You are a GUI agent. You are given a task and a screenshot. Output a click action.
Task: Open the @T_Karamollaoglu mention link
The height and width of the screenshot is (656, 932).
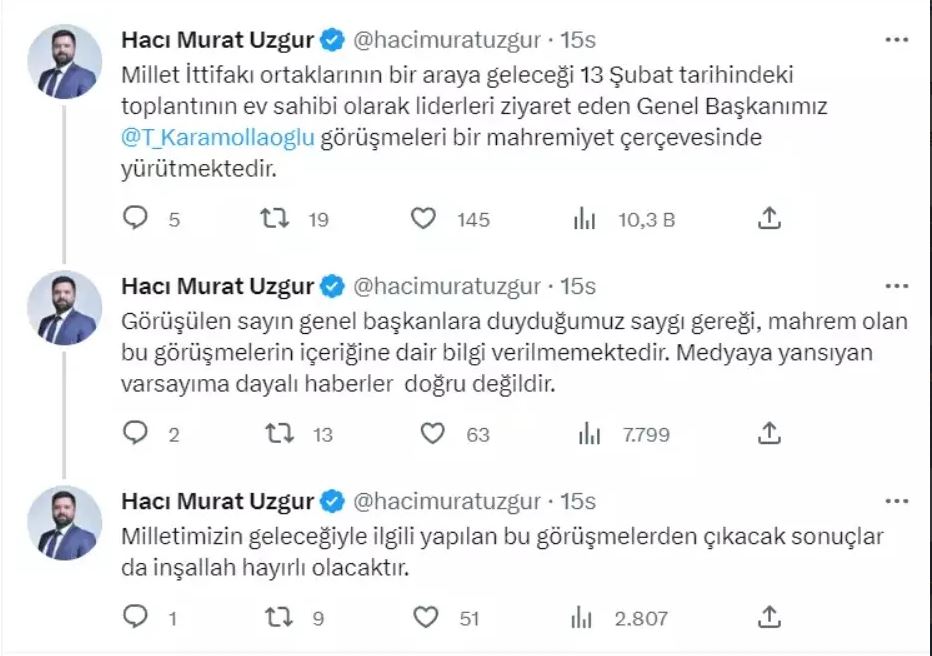click(218, 137)
